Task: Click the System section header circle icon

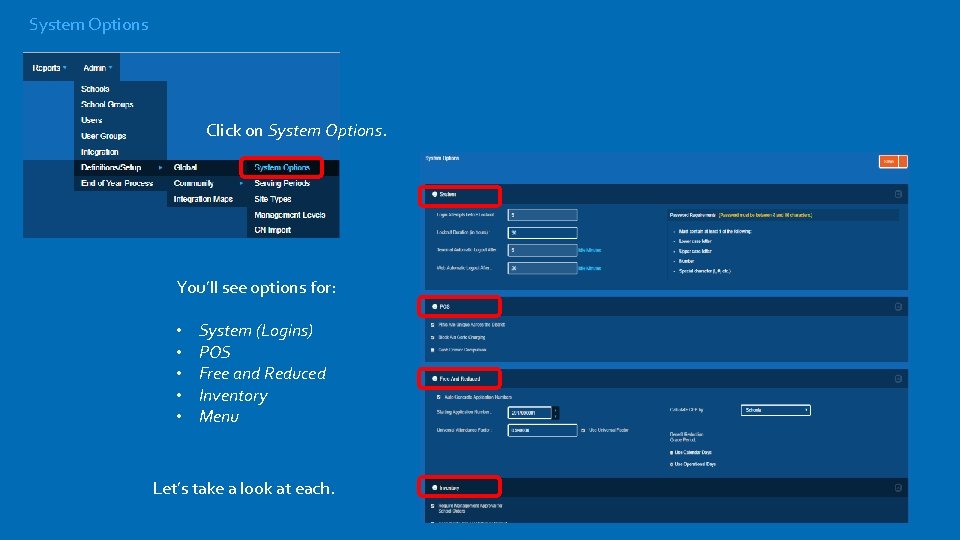Action: 435,194
